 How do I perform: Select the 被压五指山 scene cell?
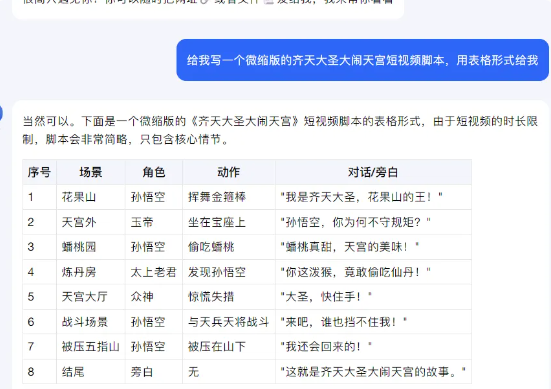coord(91,347)
